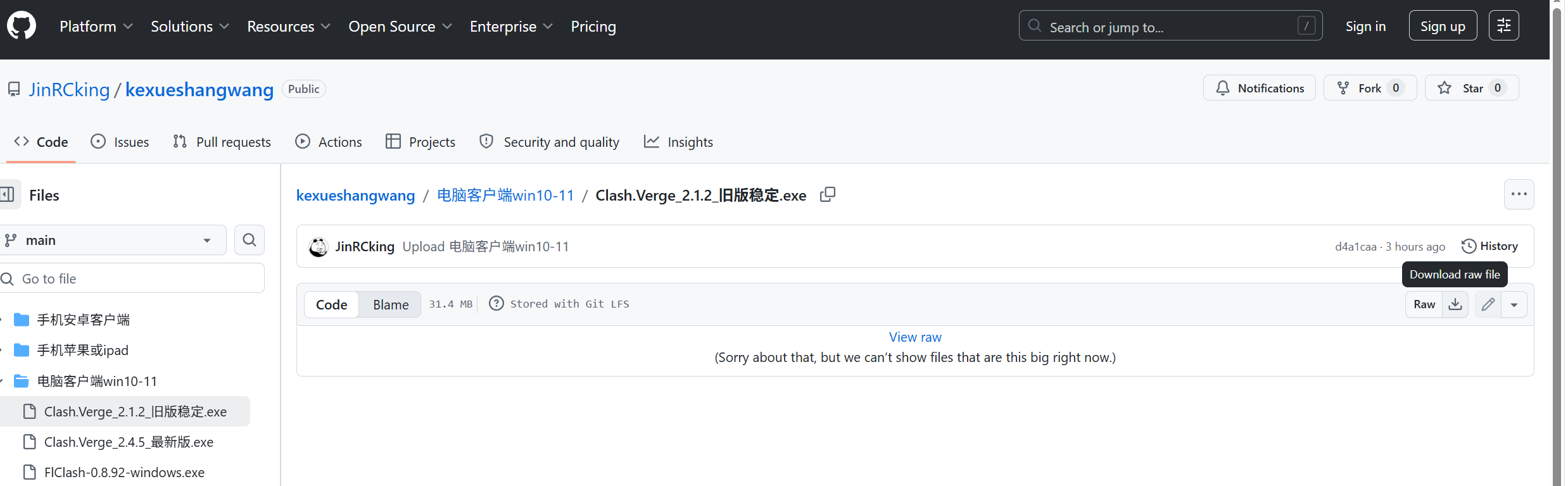Switch to Blame view
Viewport: 1568px width, 486px height.
tap(390, 304)
